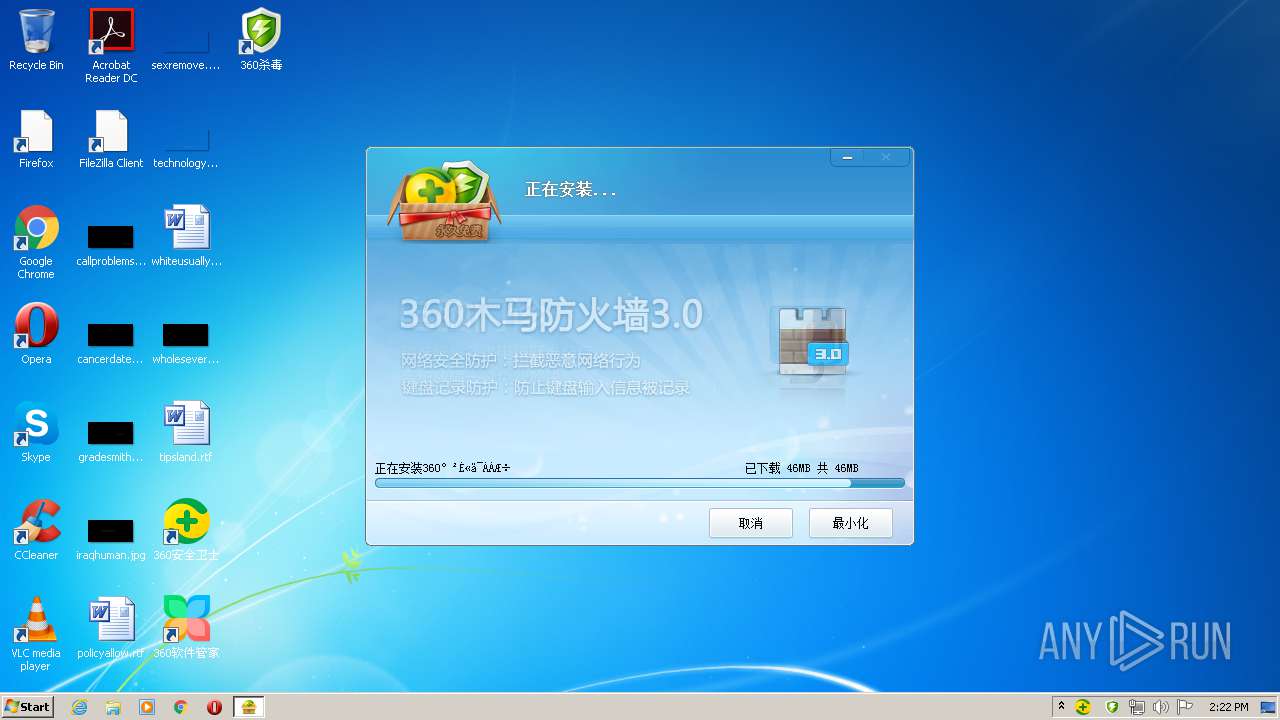Click 取消 to cancel installation
The height and width of the screenshot is (720, 1280).
(751, 523)
